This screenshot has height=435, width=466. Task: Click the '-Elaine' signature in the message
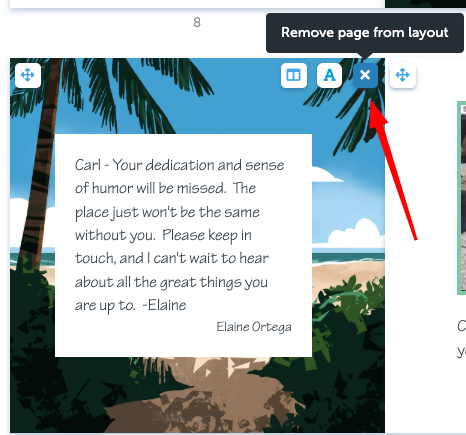coord(164,305)
